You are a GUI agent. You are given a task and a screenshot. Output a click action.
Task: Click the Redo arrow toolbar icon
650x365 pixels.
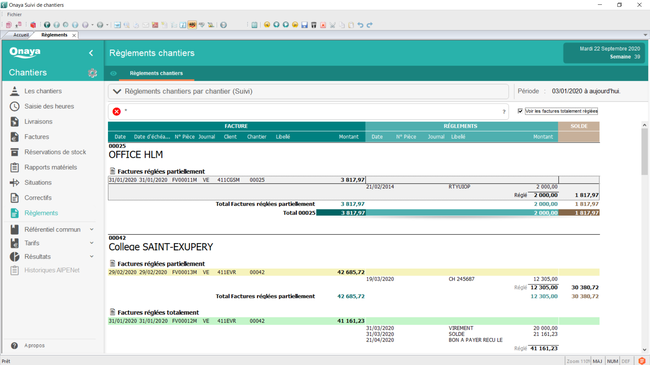tap(369, 25)
